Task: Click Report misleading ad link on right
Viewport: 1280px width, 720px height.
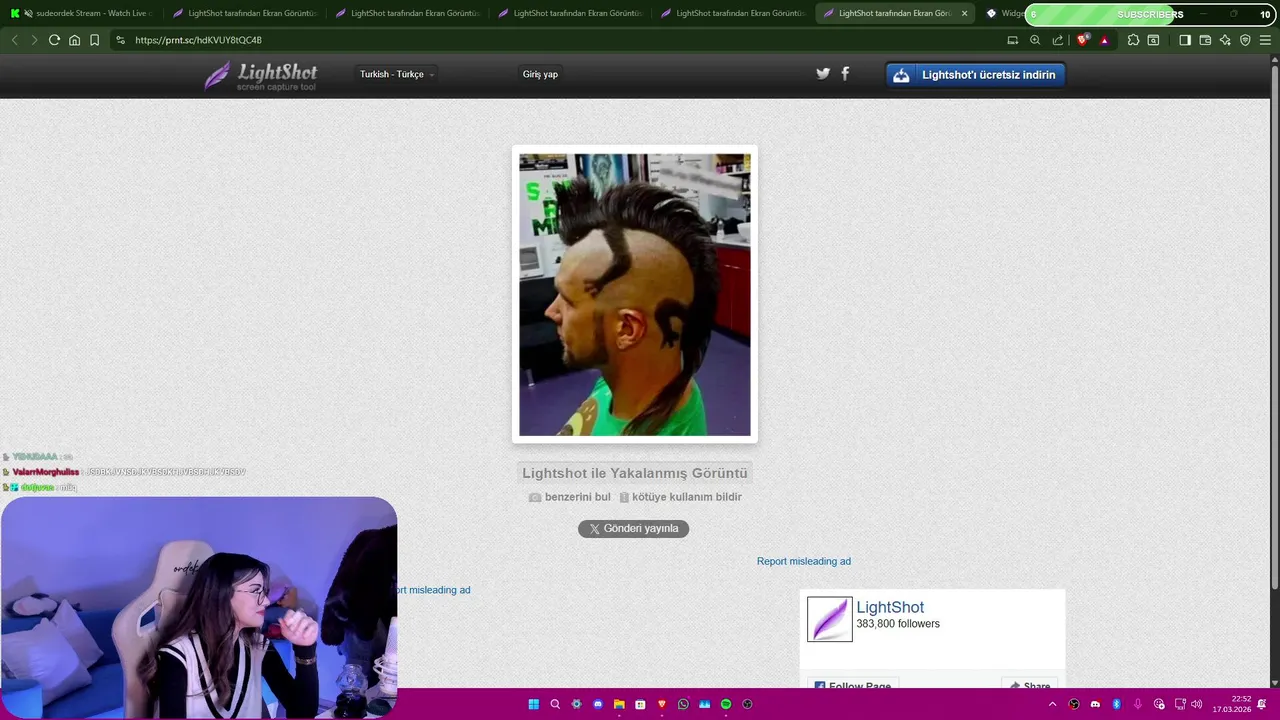Action: tap(804, 561)
